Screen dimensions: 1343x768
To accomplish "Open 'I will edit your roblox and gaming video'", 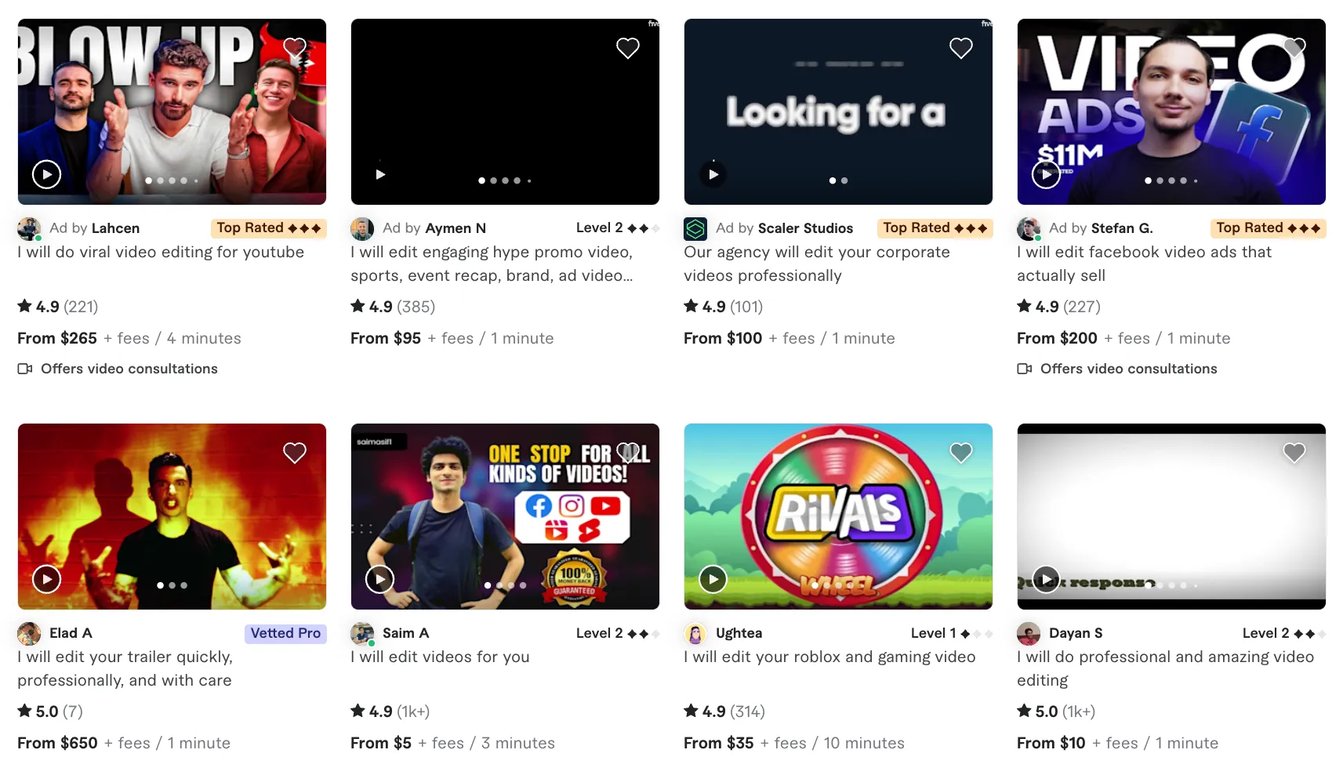I will click(830, 657).
